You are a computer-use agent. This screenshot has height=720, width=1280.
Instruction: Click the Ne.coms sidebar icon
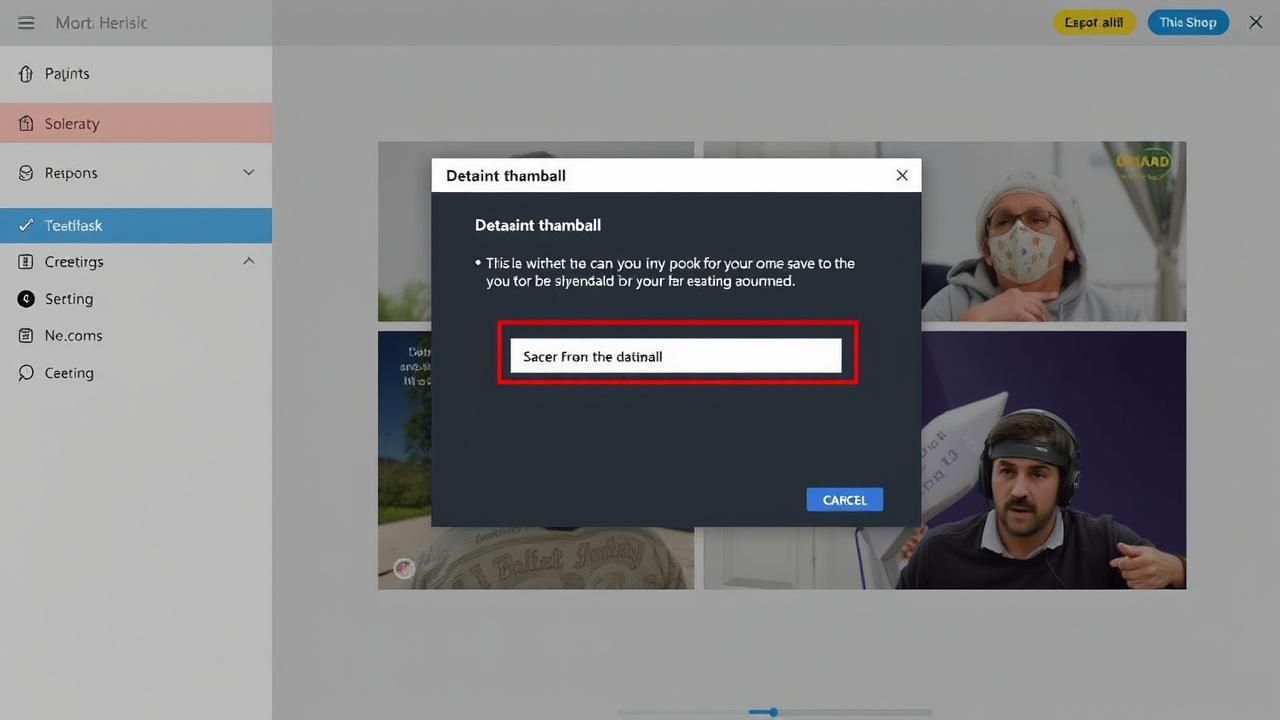26,336
